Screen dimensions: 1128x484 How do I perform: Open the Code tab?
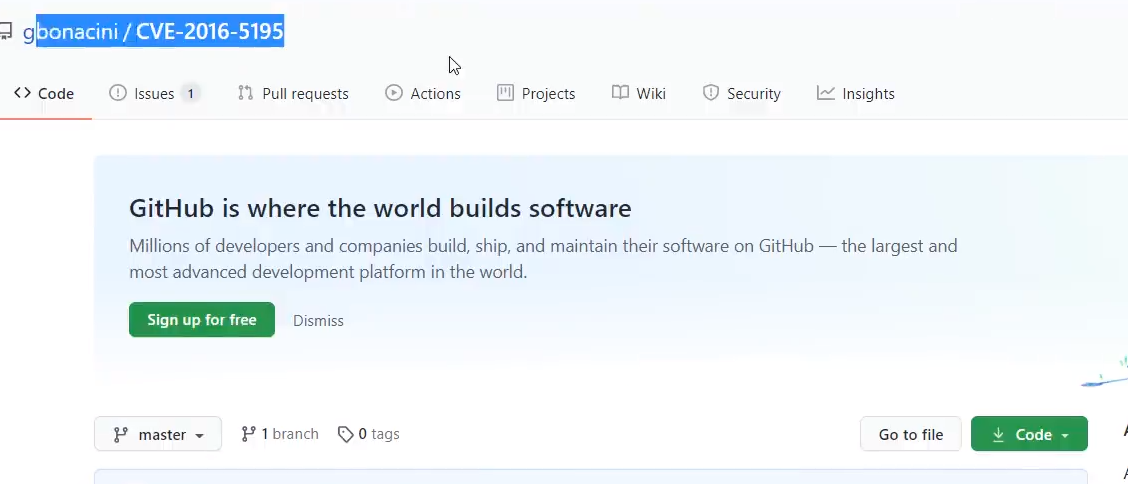tap(44, 93)
